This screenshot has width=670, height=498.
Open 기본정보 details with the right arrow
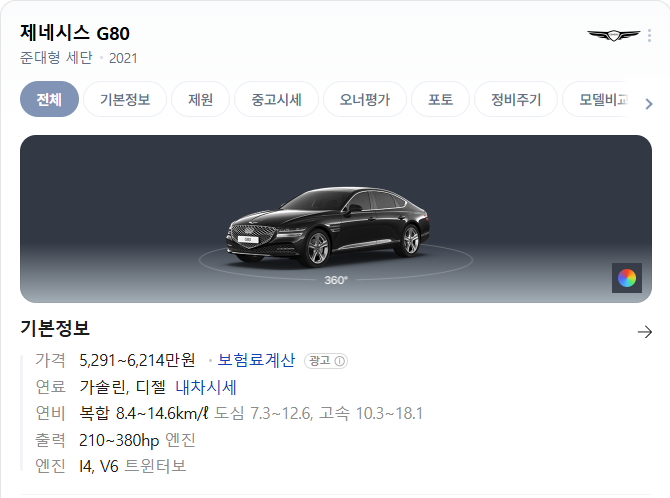click(645, 332)
